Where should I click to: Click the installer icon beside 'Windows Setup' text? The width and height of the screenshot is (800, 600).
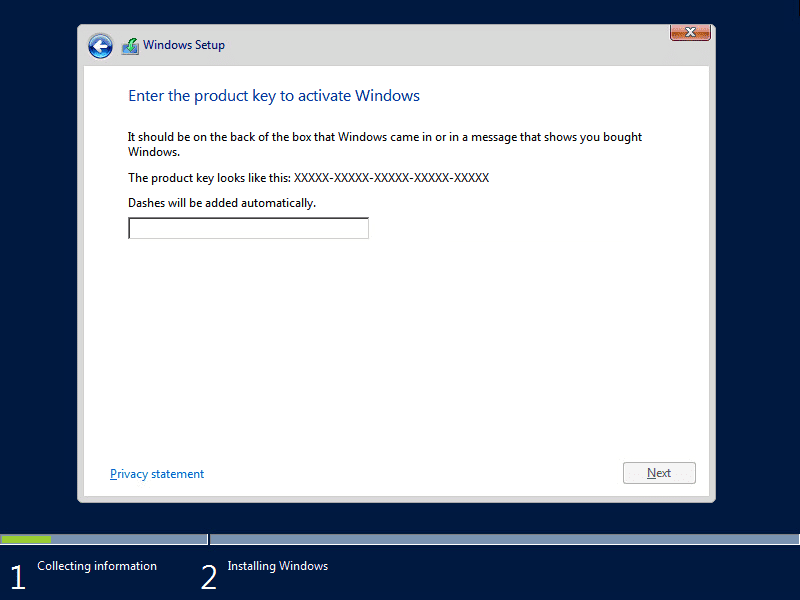coord(130,45)
